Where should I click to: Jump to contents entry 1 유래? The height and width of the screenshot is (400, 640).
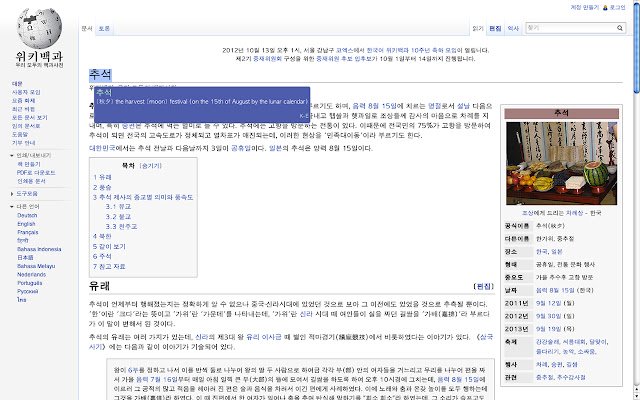(x=102, y=177)
